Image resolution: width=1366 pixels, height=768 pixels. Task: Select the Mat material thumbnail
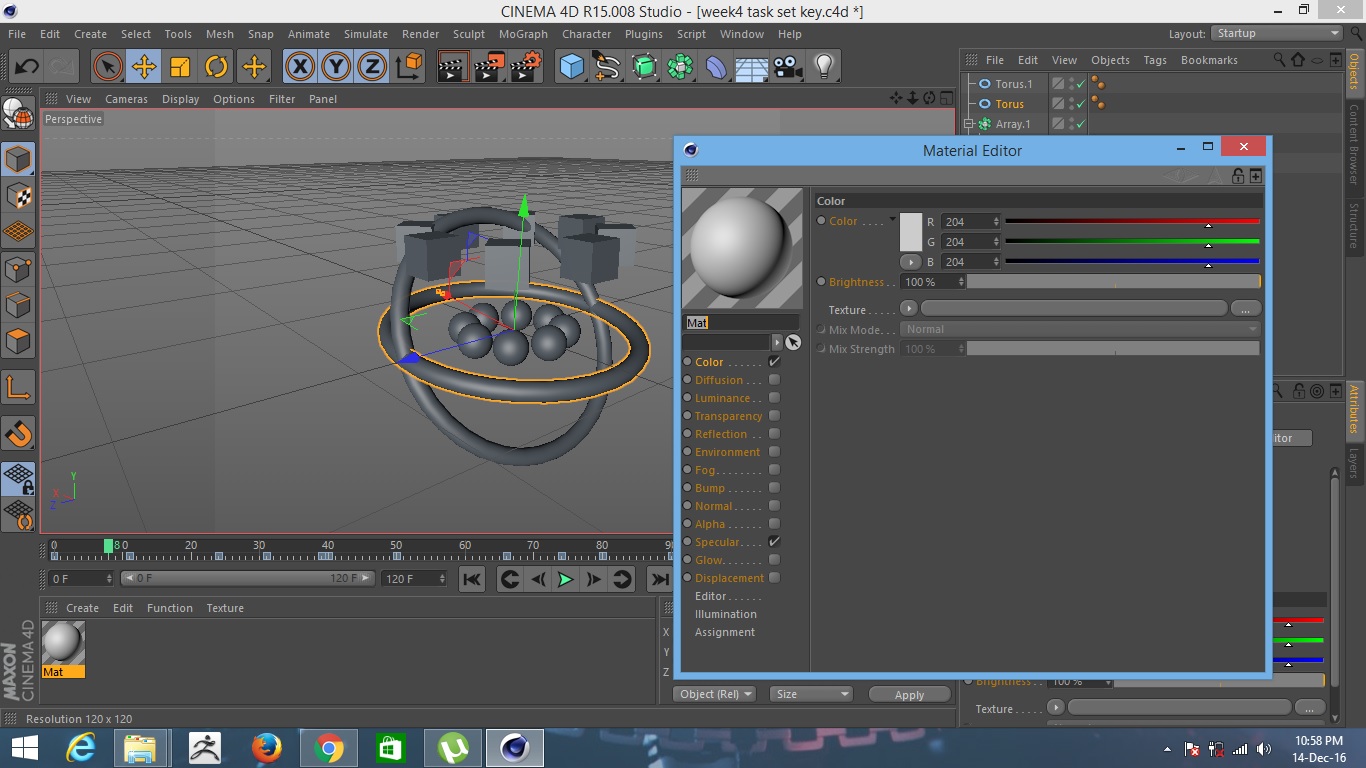[63, 642]
